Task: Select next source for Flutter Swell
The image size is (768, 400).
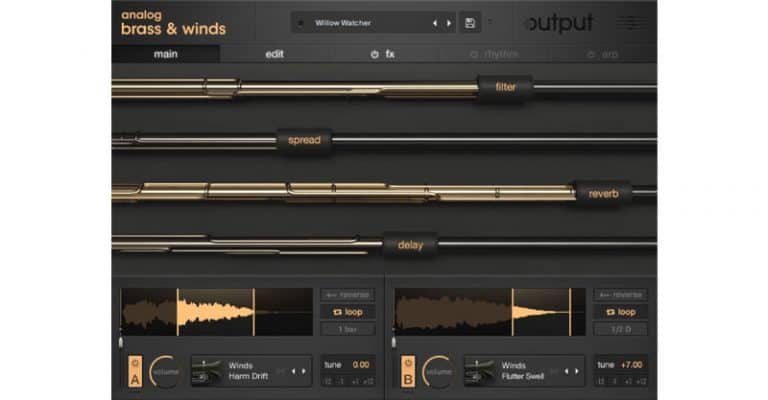Action: [576, 372]
